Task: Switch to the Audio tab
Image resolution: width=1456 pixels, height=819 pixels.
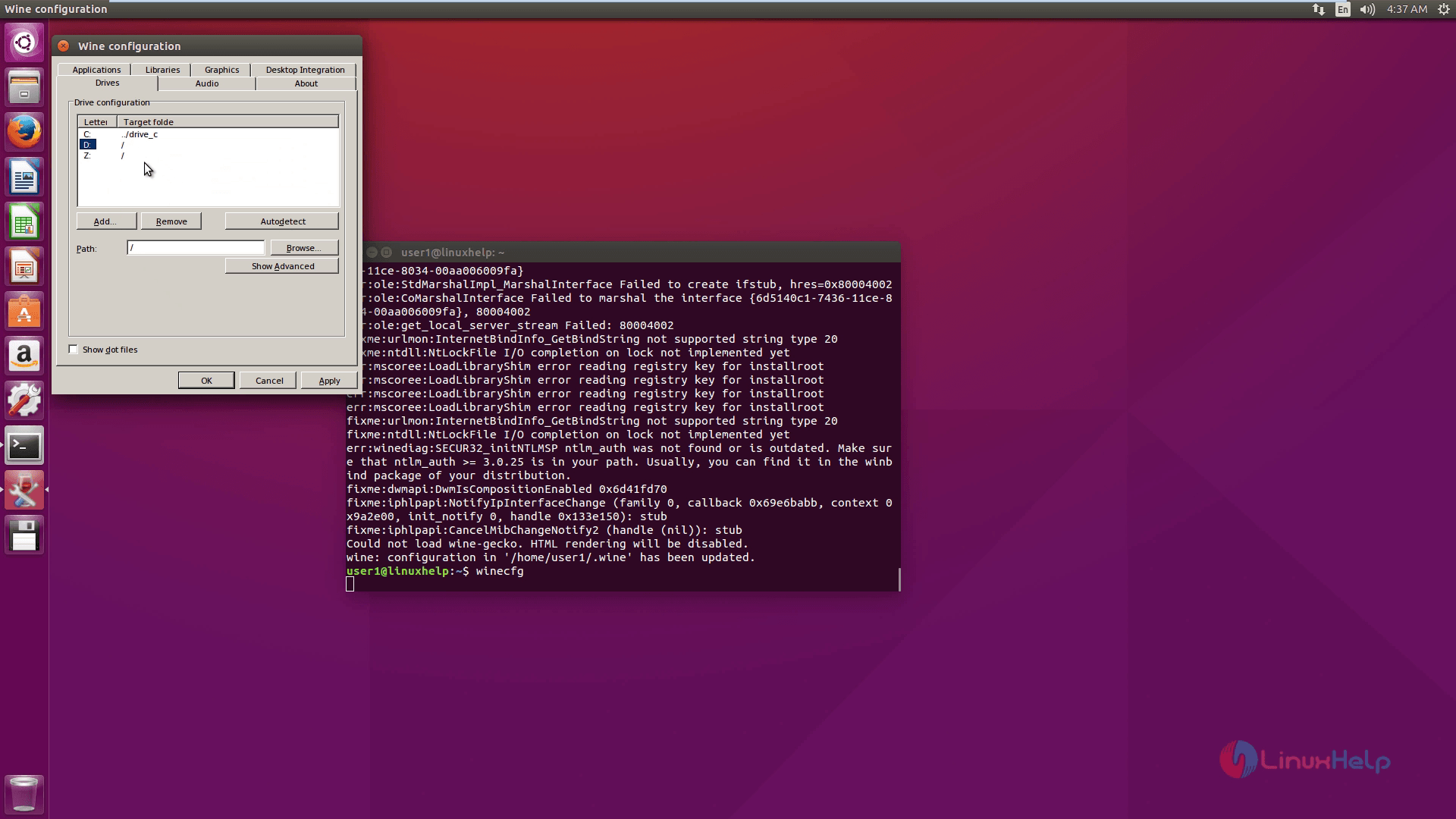Action: (207, 83)
